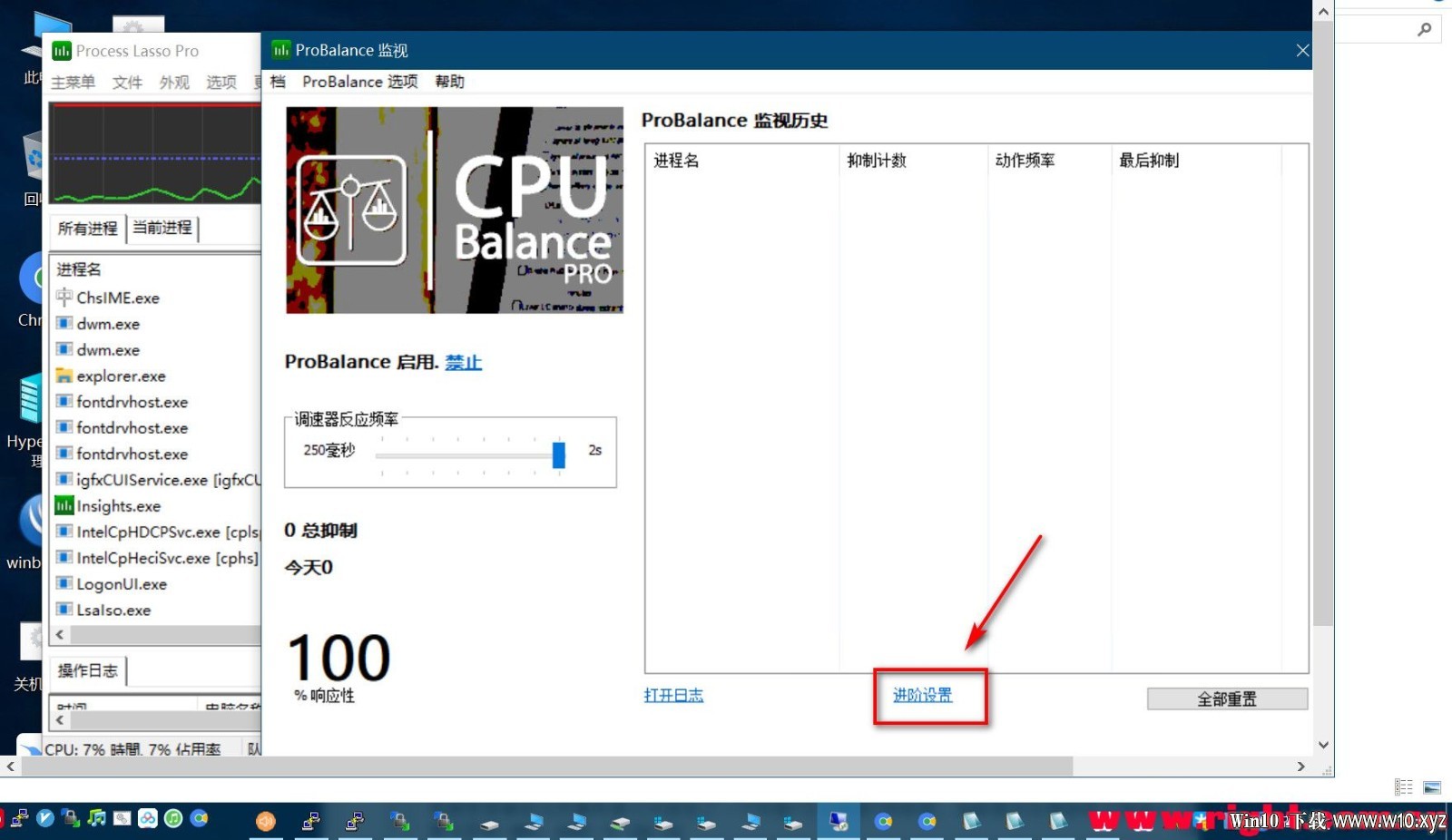Click the outer window's scroll right arrow
This screenshot has height=840, width=1452.
pos(1301,767)
